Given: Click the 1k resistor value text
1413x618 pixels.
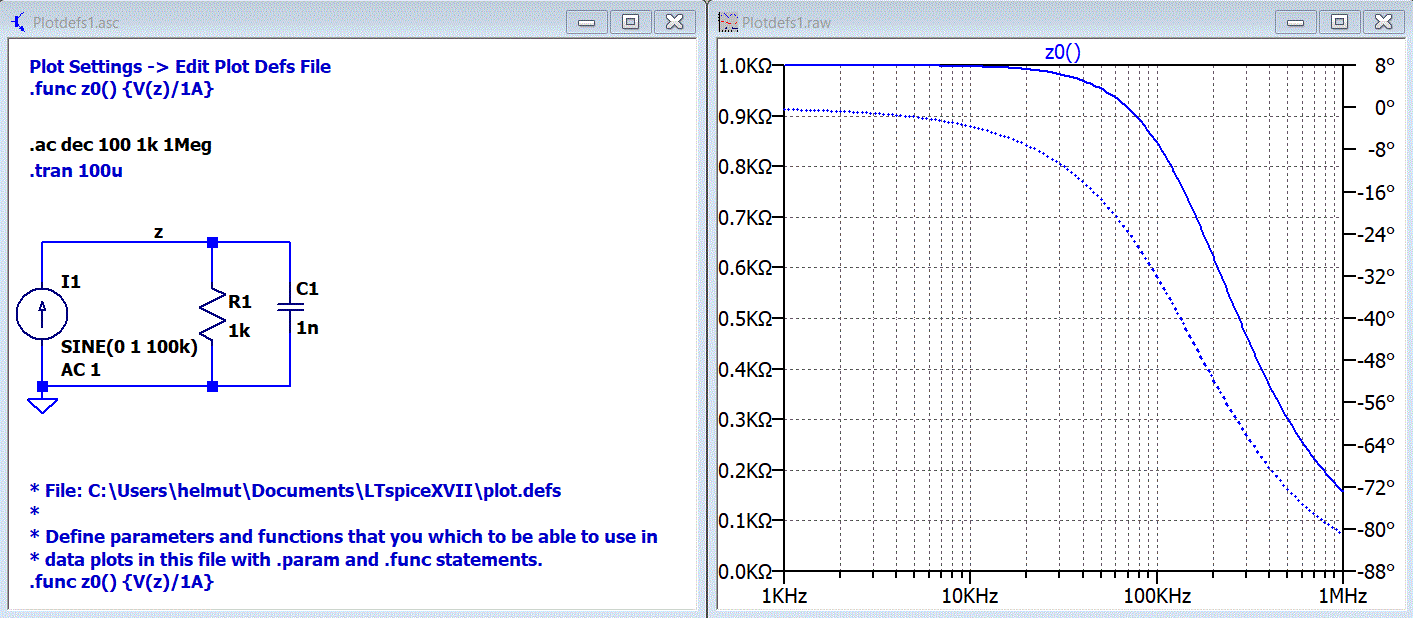Looking at the screenshot, I should pyautogui.click(x=239, y=330).
